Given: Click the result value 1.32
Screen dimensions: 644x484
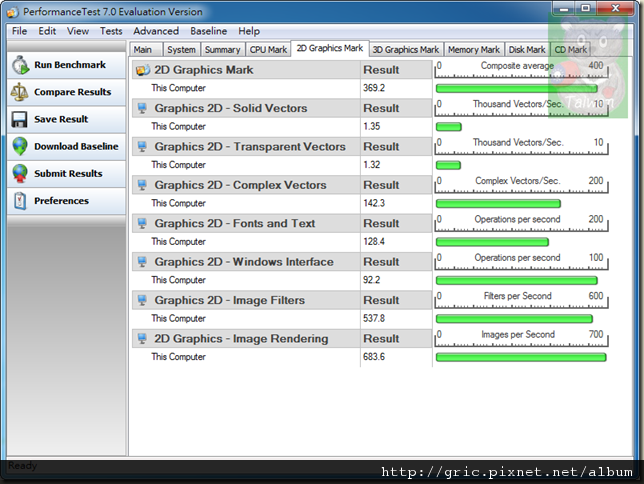Looking at the screenshot, I should [x=371, y=165].
